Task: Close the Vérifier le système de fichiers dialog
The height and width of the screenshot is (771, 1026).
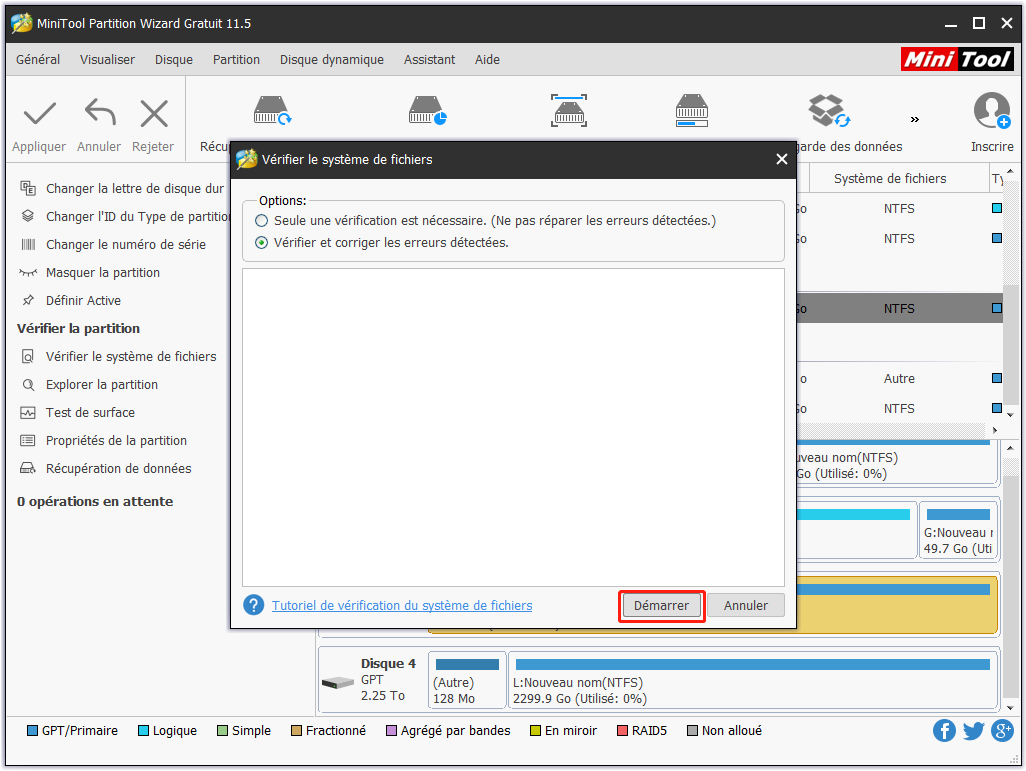Action: tap(781, 160)
